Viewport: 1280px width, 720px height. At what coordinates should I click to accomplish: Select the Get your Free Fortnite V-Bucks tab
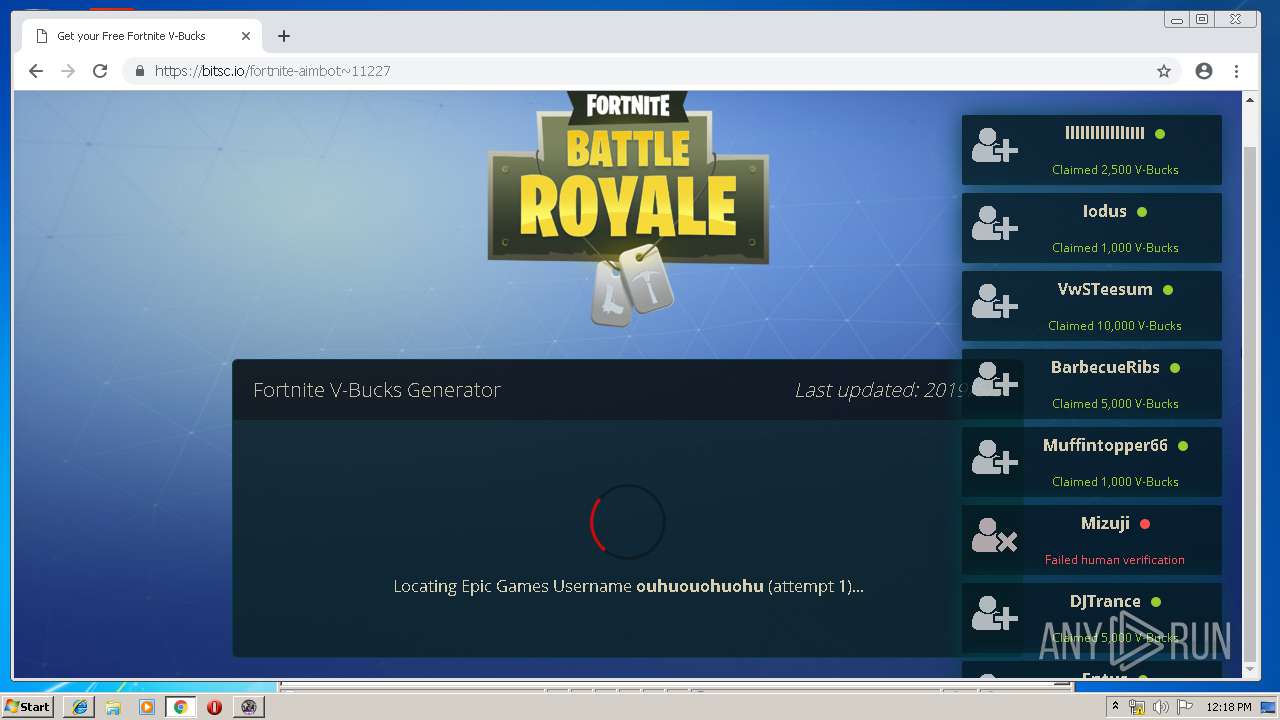143,36
